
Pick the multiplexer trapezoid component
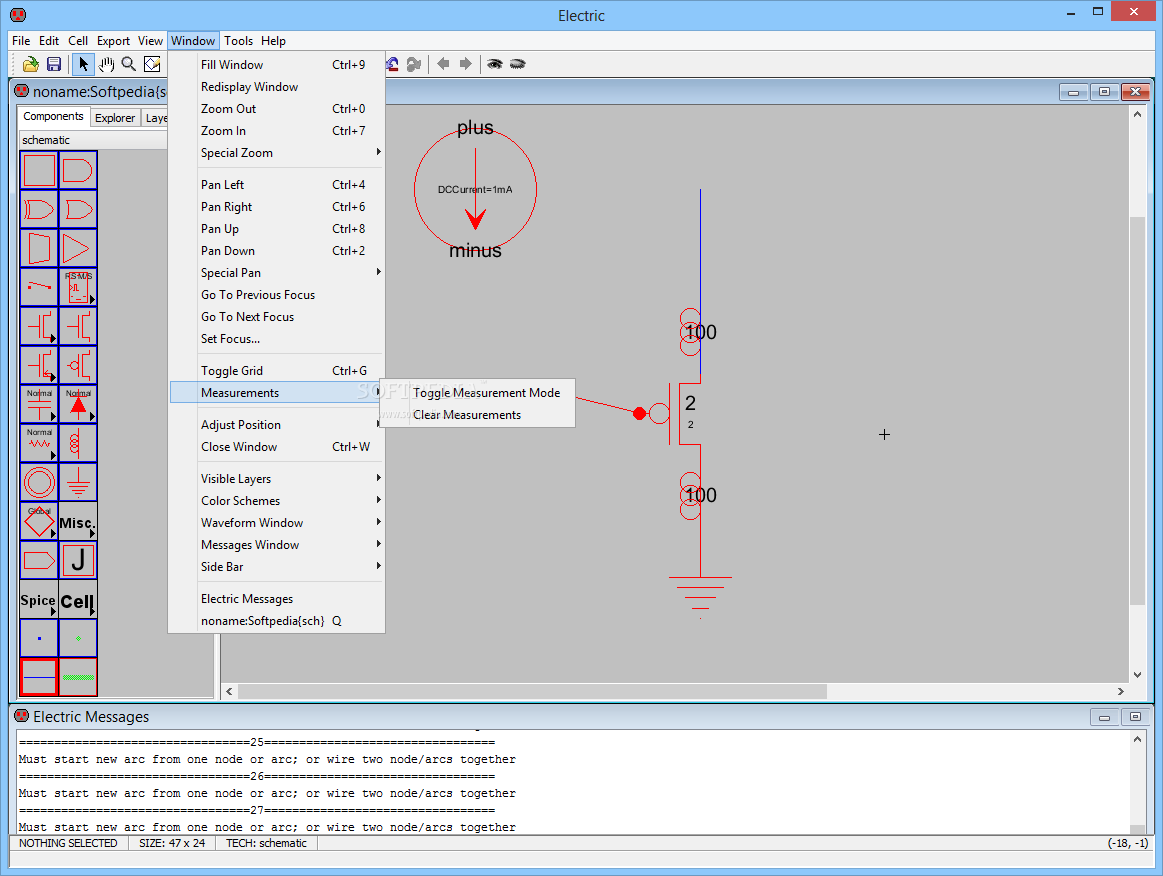(x=39, y=248)
